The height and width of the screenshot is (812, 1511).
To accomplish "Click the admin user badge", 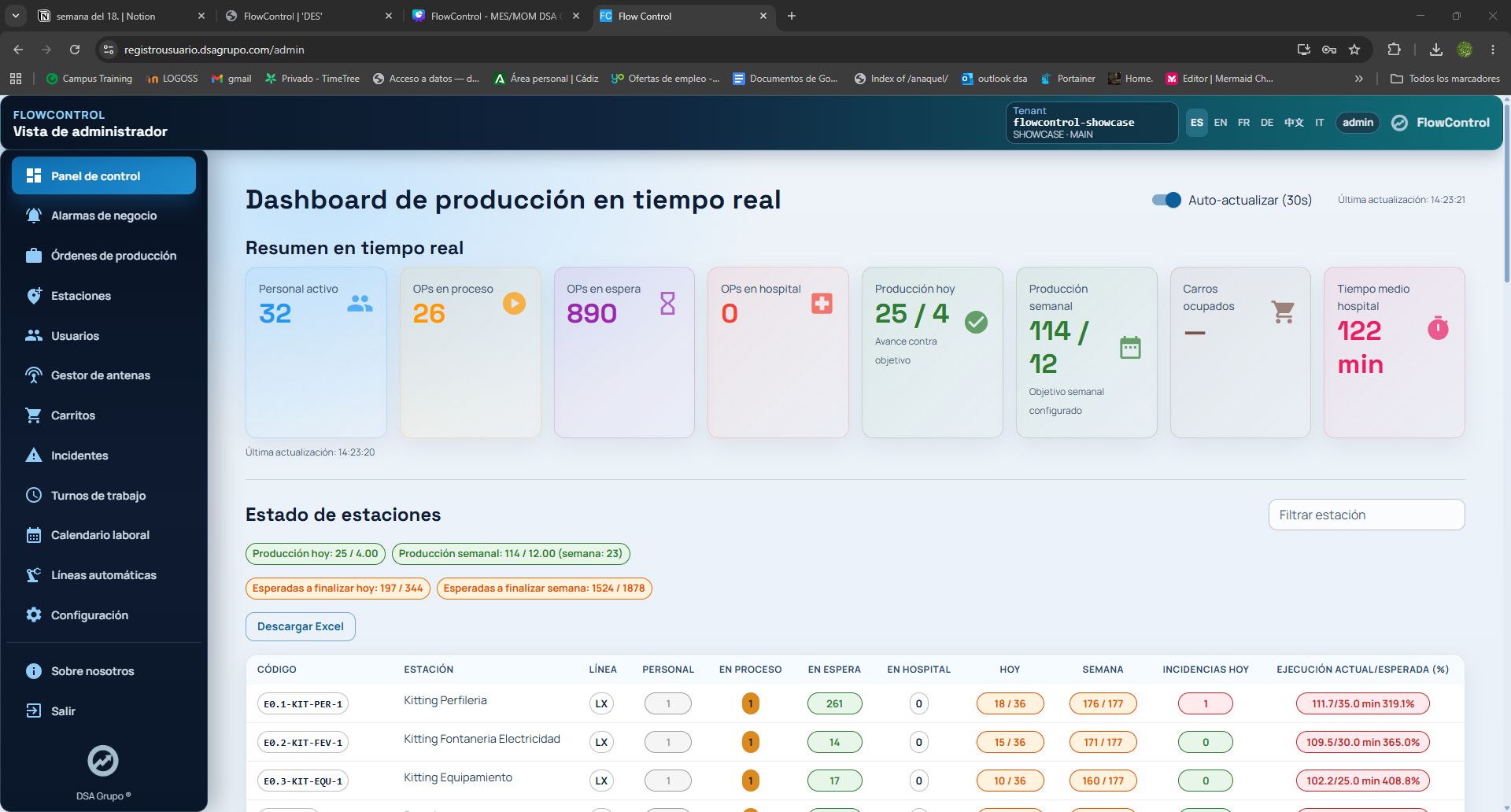I will click(x=1358, y=123).
